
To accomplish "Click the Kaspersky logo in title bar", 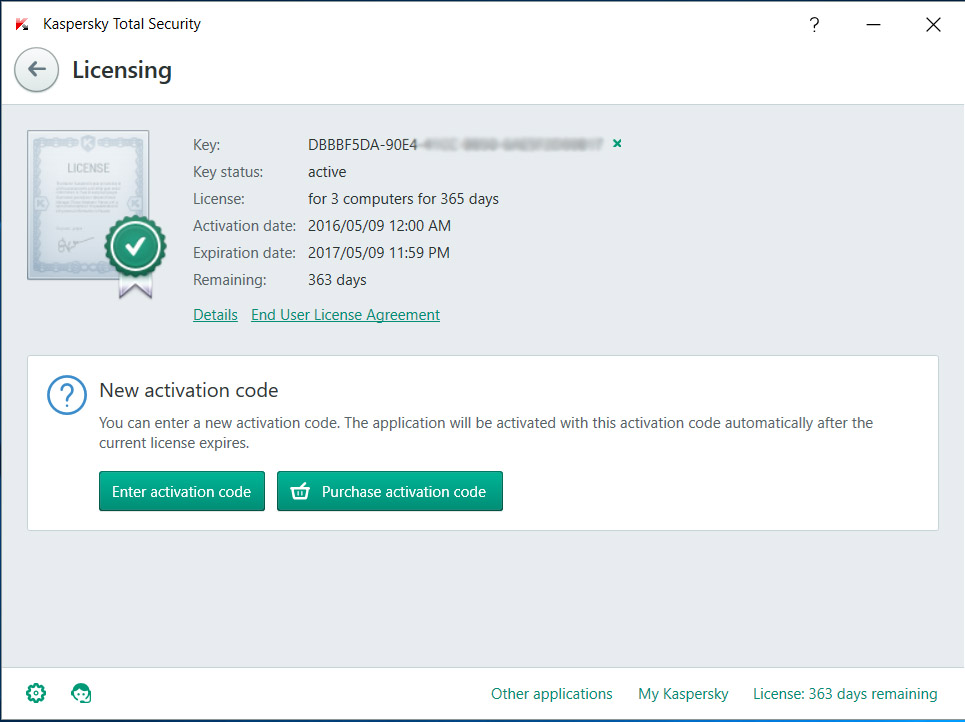I will coord(22,25).
